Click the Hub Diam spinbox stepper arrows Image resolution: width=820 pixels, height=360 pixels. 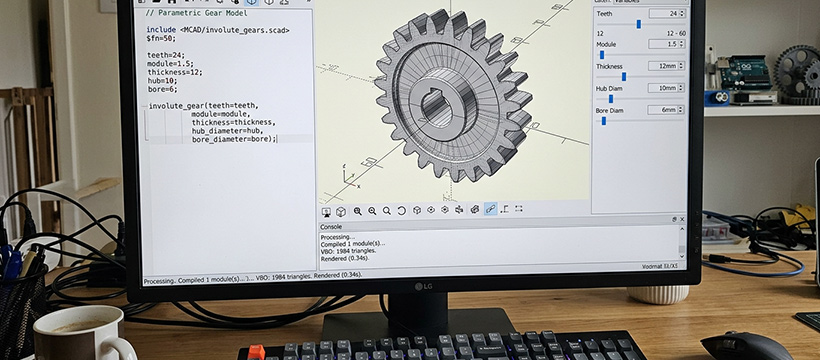coord(681,88)
